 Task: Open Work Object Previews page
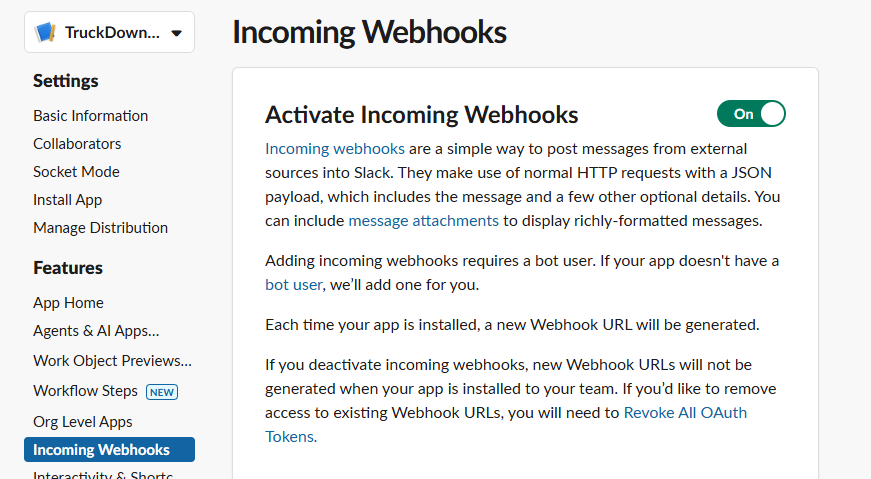tap(112, 361)
